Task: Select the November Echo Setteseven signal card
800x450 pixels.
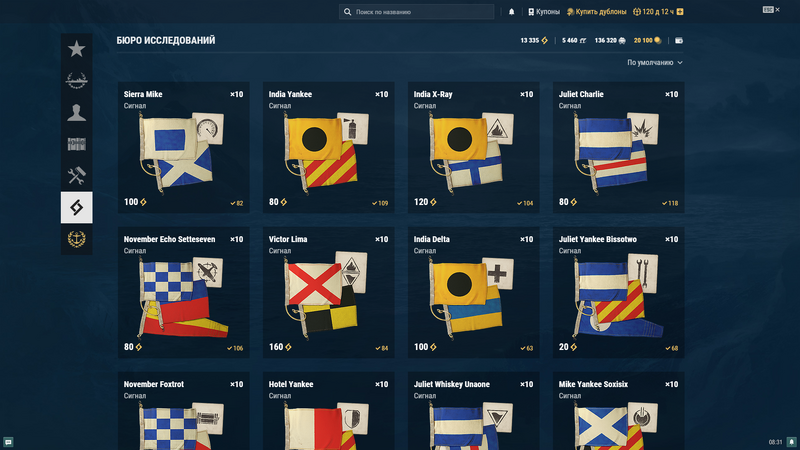Action: [x=184, y=292]
